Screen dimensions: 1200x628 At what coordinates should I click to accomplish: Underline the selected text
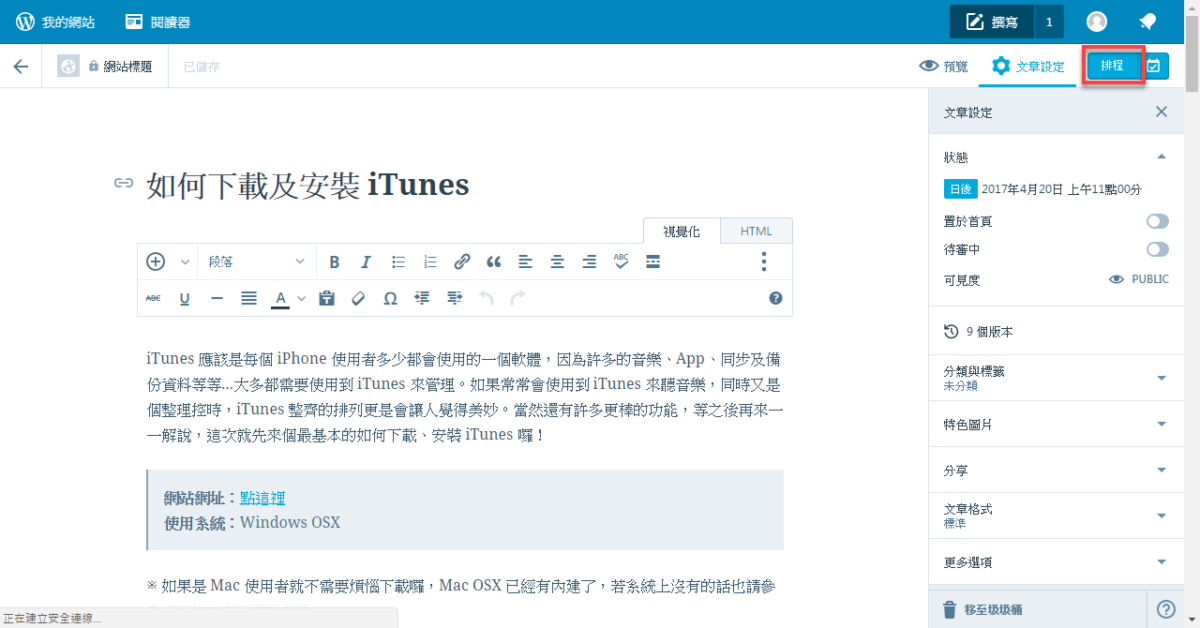point(185,298)
